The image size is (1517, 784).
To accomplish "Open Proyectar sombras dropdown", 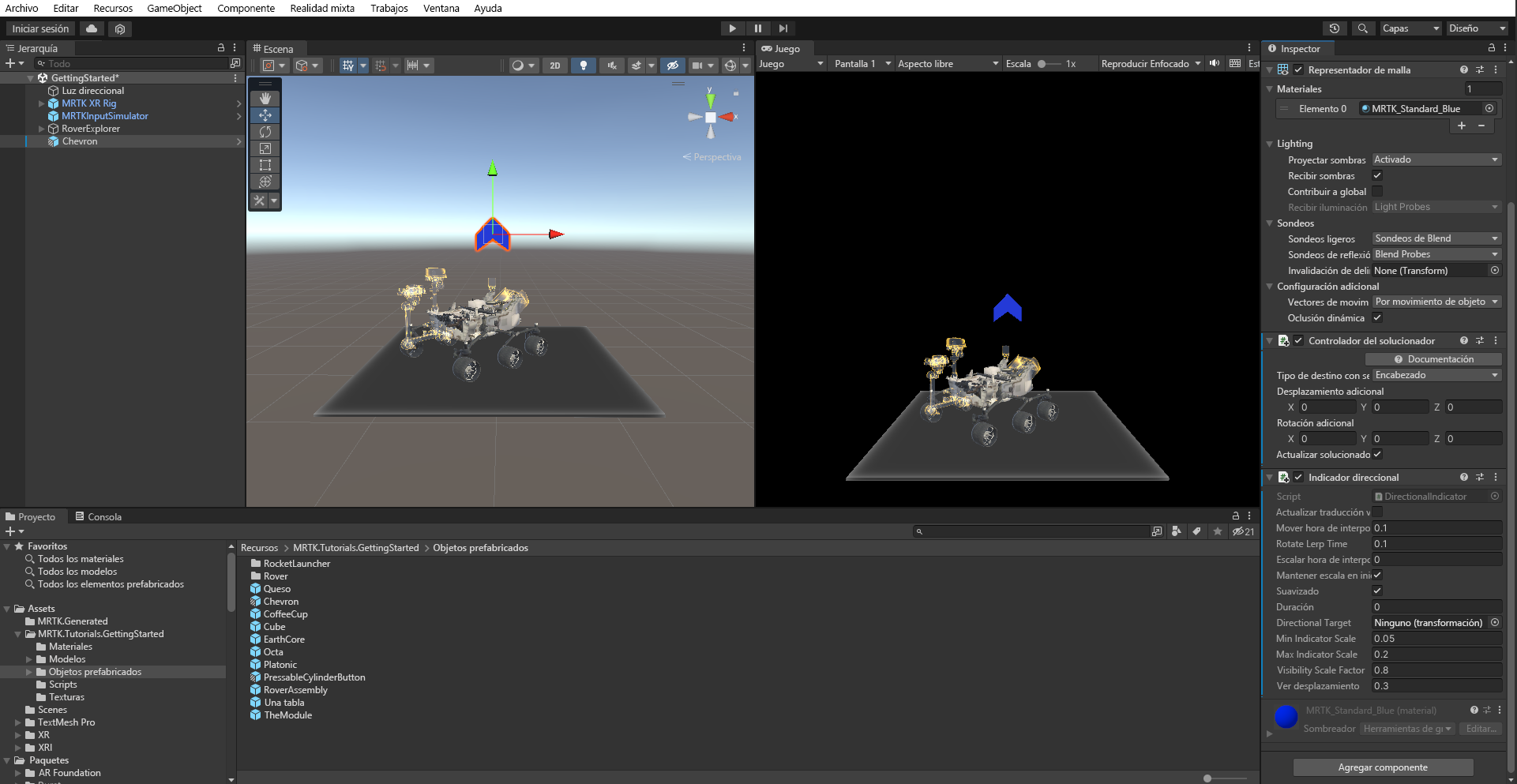I will point(1436,159).
